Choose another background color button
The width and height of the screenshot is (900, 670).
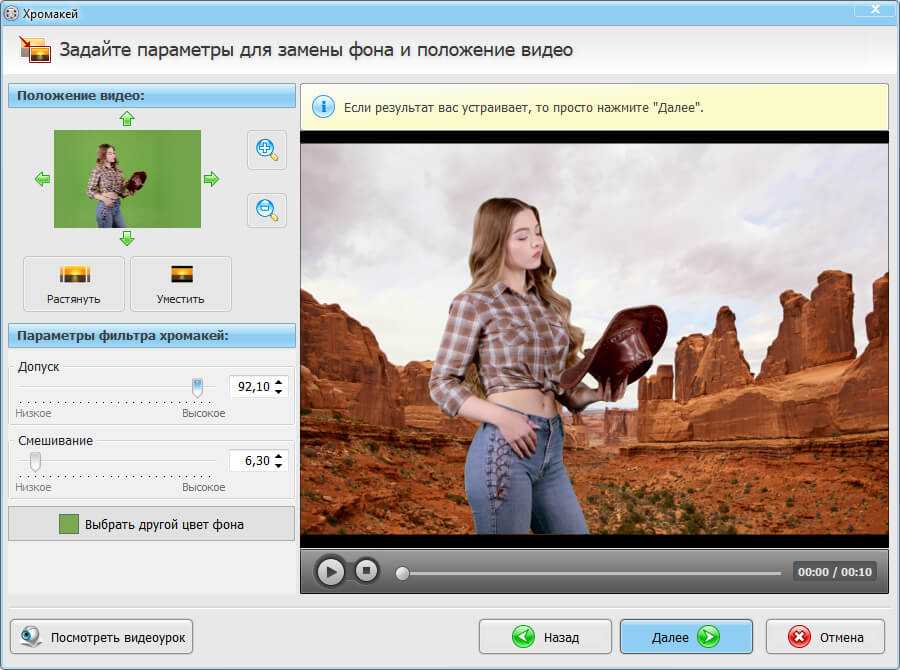152,524
